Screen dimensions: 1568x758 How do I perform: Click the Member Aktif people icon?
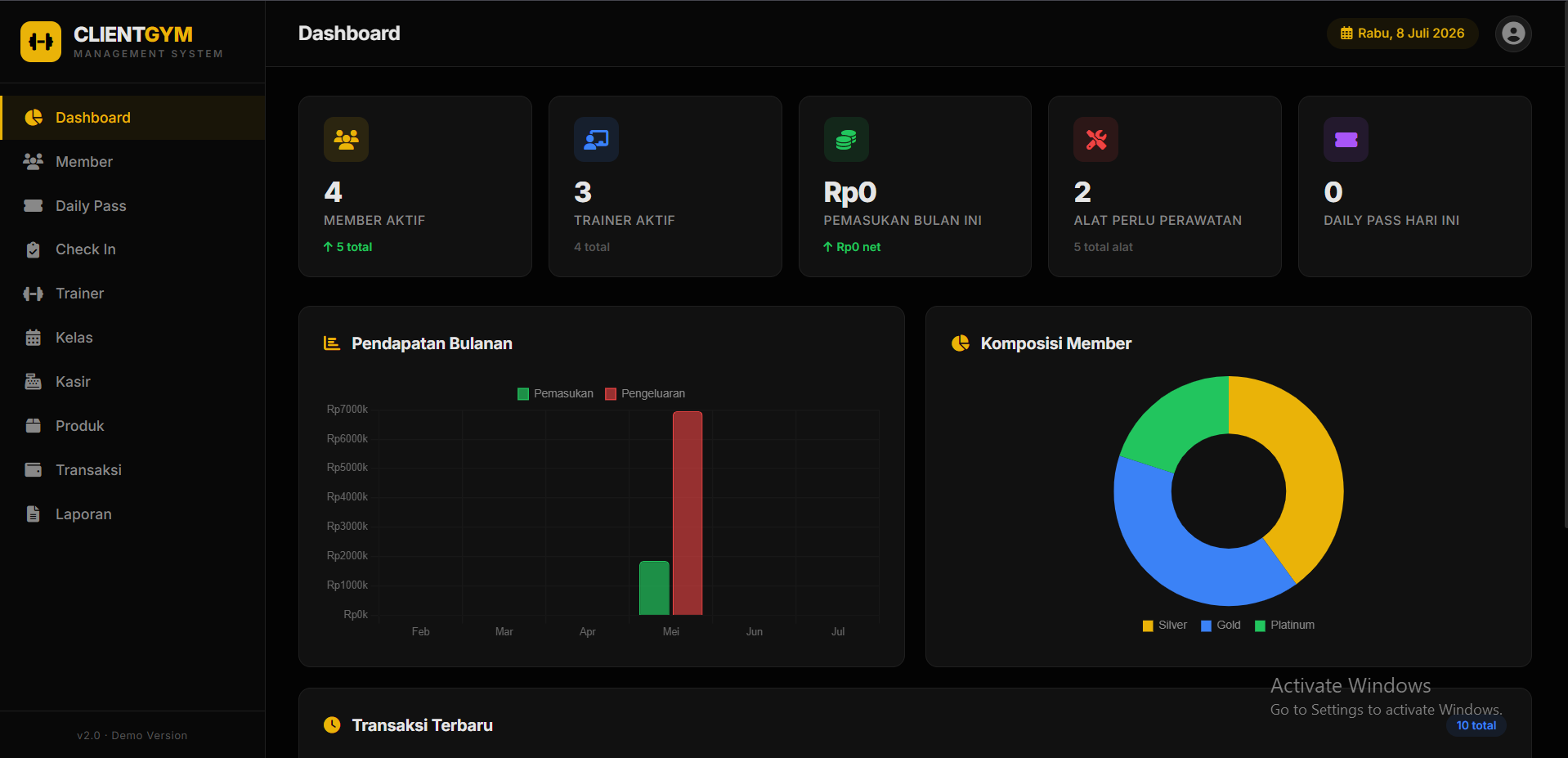point(346,140)
